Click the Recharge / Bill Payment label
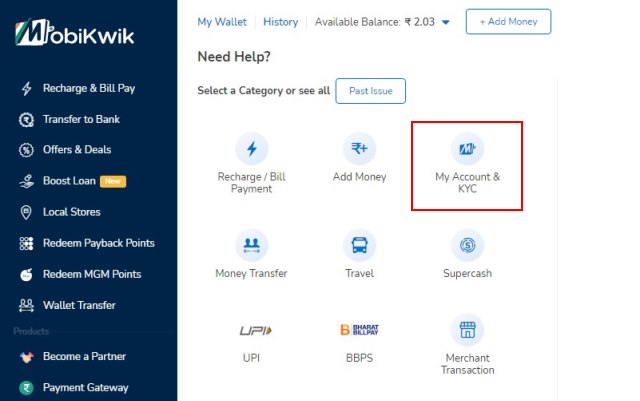The height and width of the screenshot is (401, 640). (x=251, y=183)
